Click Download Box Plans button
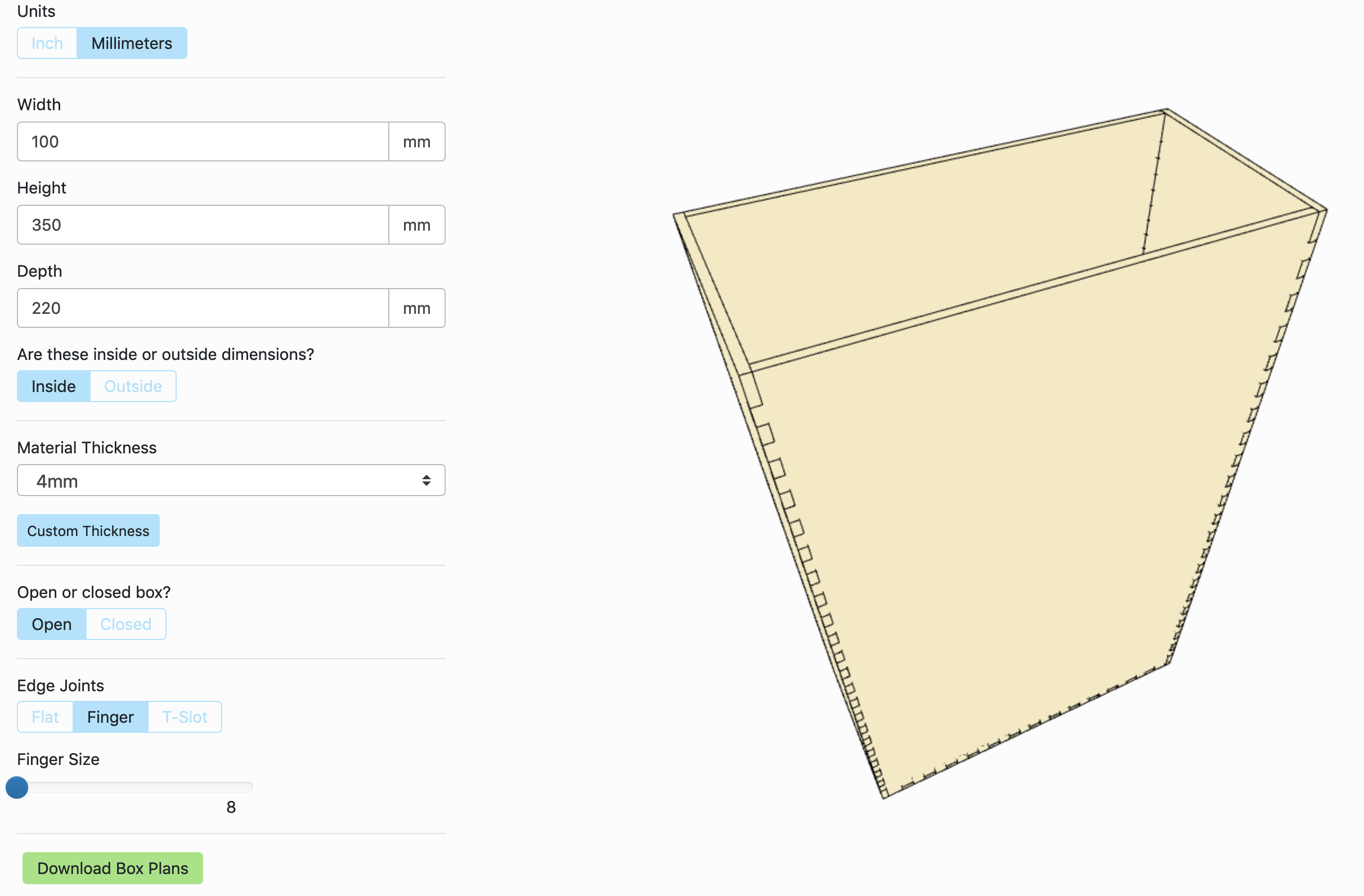The image size is (1364, 896). coord(113,868)
